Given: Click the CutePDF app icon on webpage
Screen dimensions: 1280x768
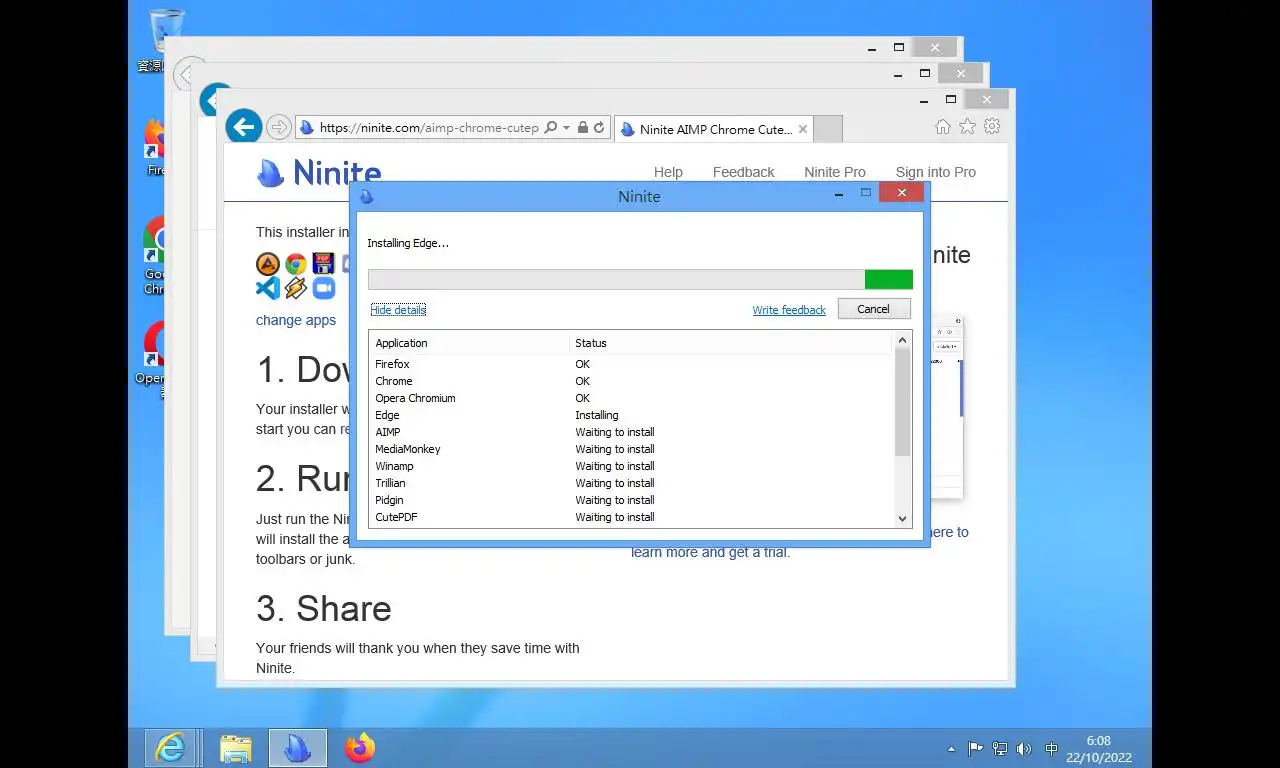Looking at the screenshot, I should (x=323, y=264).
